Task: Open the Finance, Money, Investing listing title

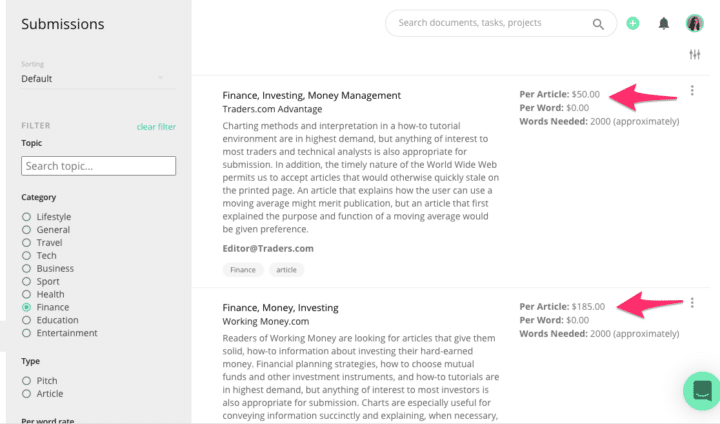Action: (x=280, y=308)
